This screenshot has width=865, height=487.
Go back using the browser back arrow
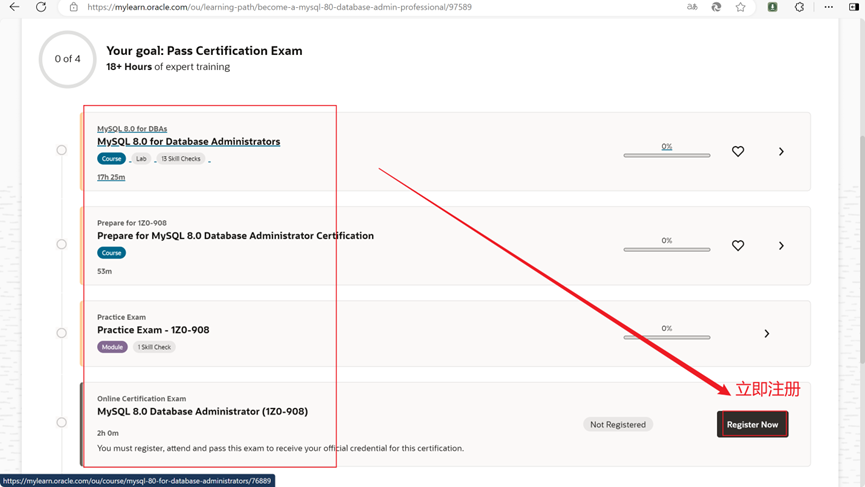click(14, 7)
